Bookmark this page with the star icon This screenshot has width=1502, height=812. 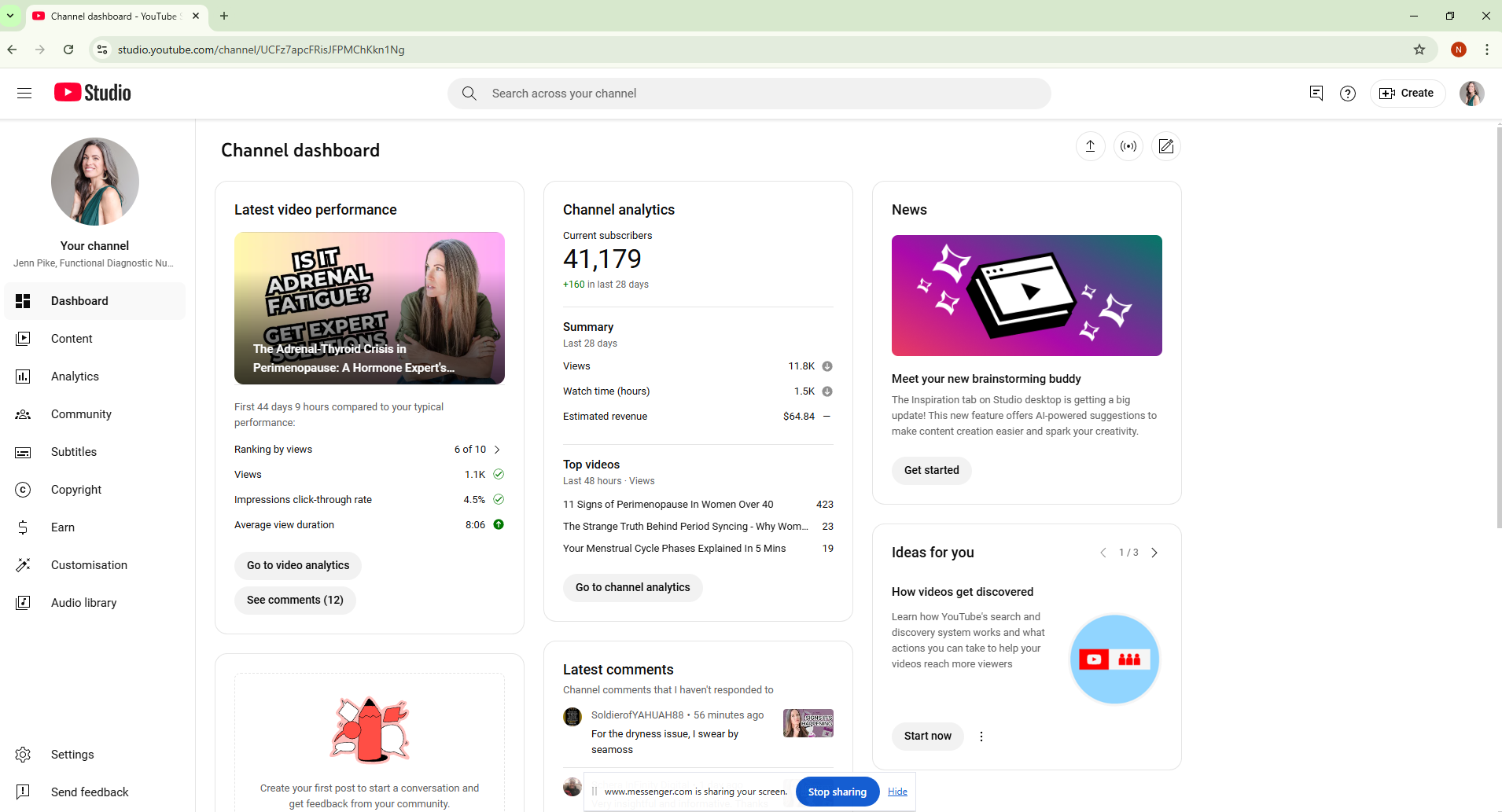[1419, 50]
